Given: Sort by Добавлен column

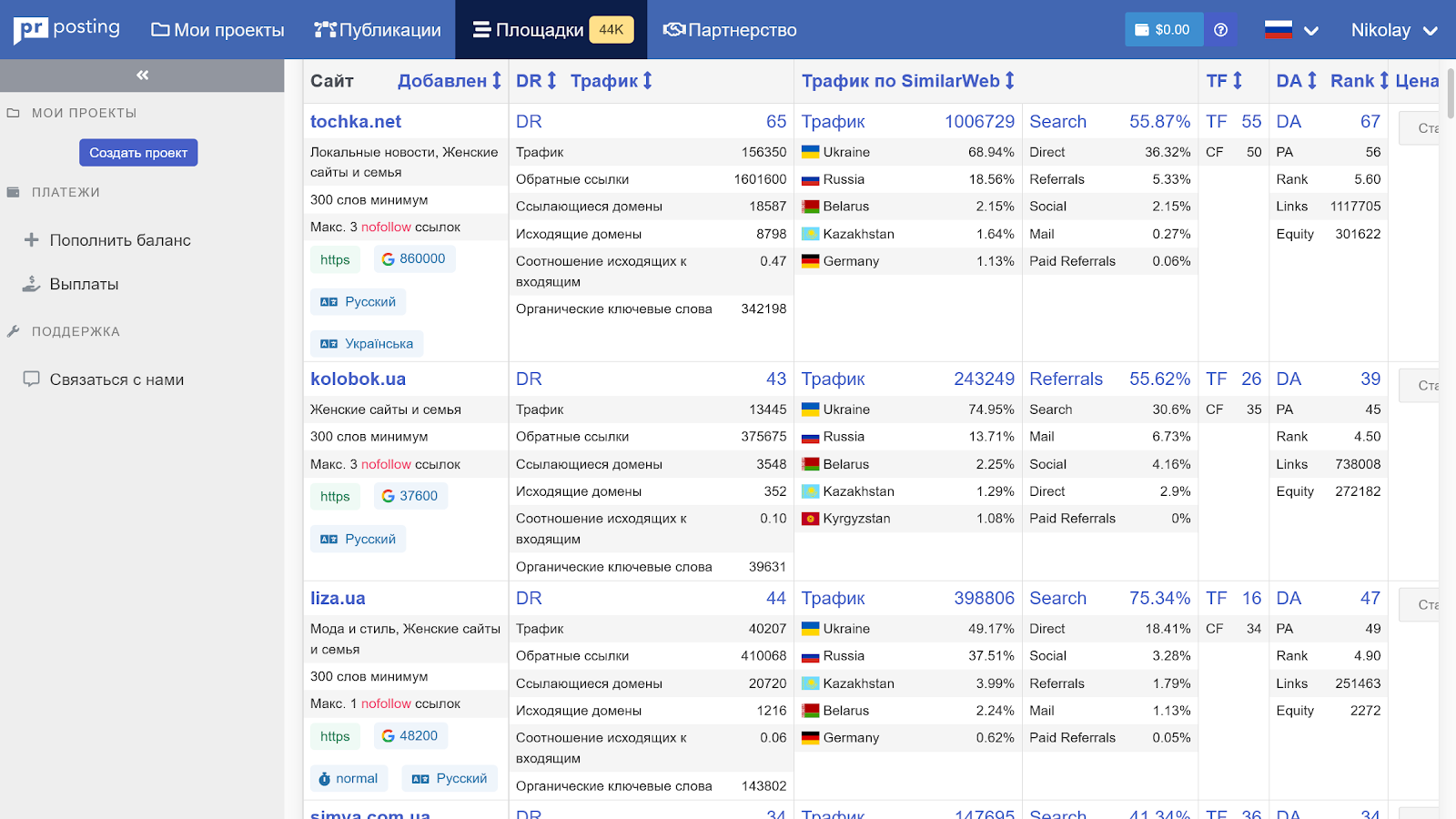Looking at the screenshot, I should click(450, 81).
